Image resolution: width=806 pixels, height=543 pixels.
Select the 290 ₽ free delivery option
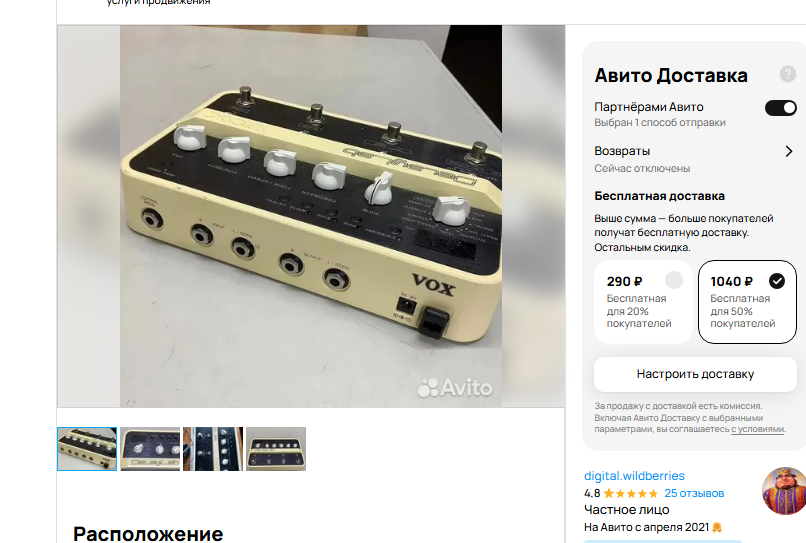[x=644, y=302]
